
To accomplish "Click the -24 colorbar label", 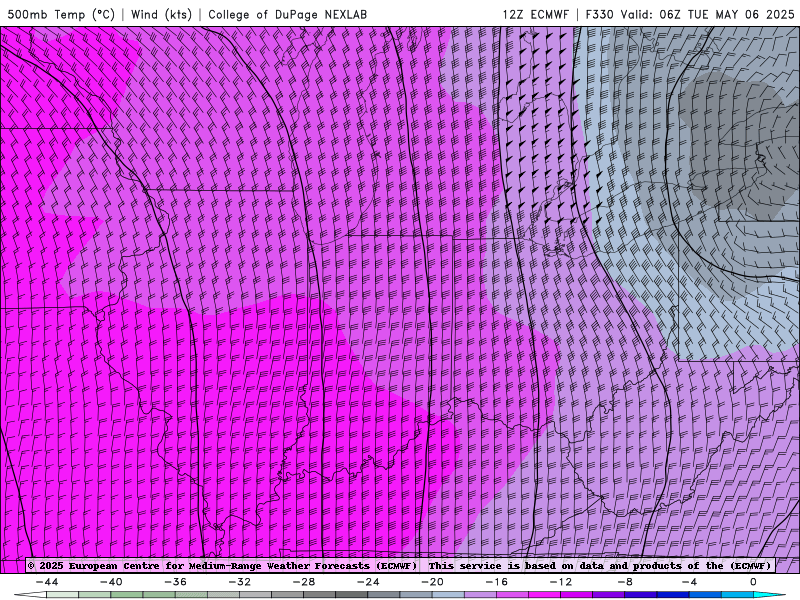I will pos(368,582).
